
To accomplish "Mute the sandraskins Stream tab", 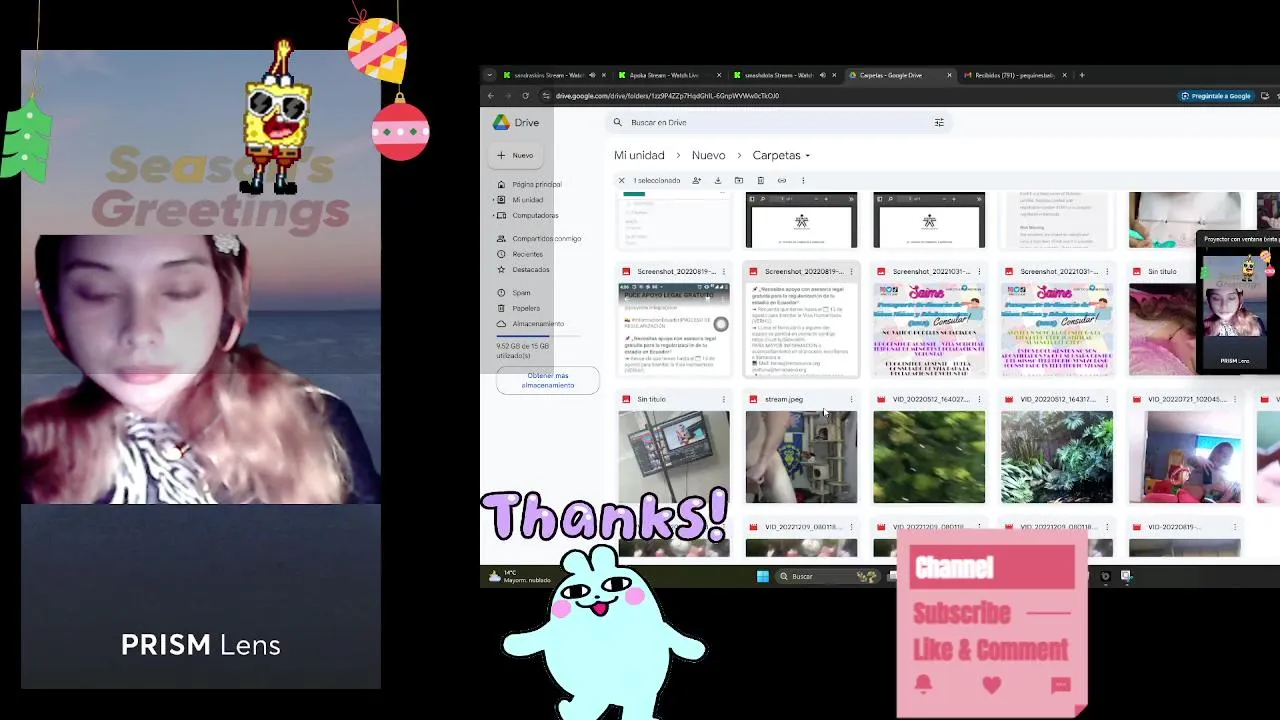I will 592,75.
